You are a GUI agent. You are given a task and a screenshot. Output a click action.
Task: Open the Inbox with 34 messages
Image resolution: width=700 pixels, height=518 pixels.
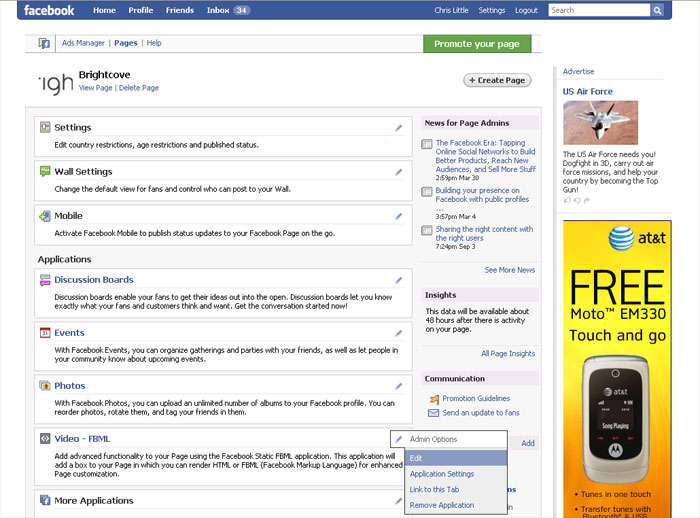click(x=228, y=10)
